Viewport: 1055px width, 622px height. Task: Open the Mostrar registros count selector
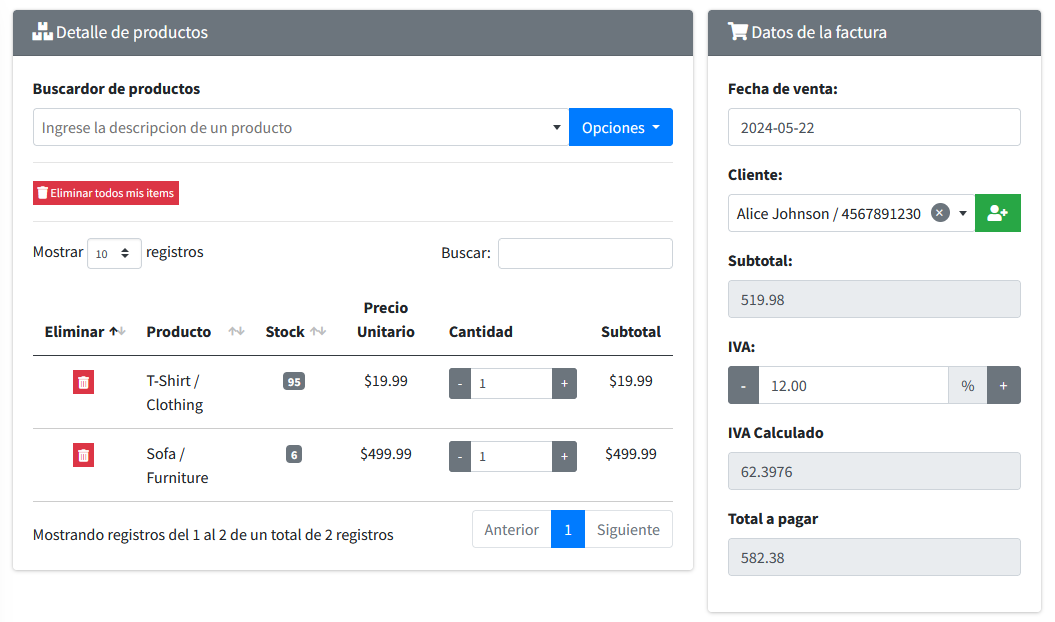coord(114,253)
